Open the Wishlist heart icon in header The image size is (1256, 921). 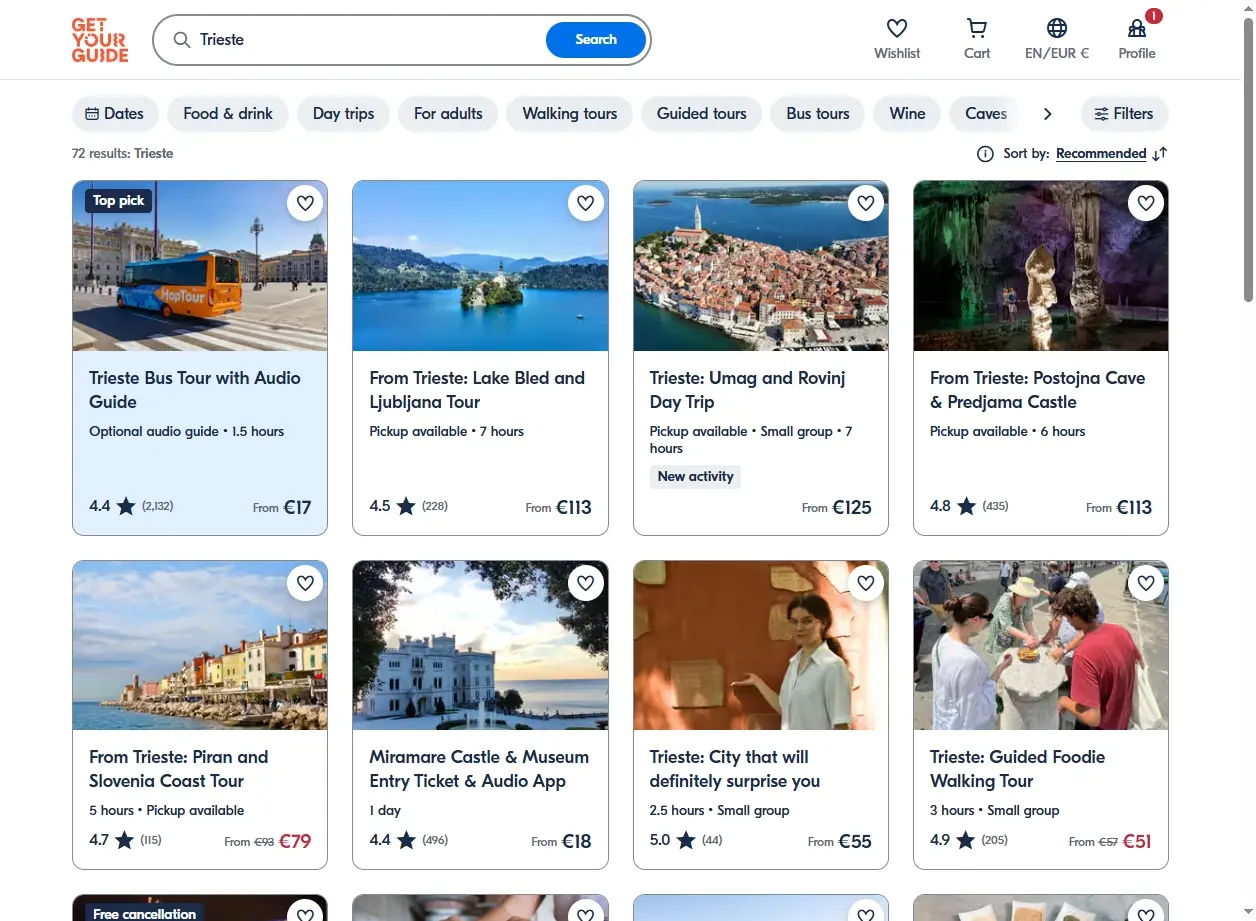click(x=897, y=28)
